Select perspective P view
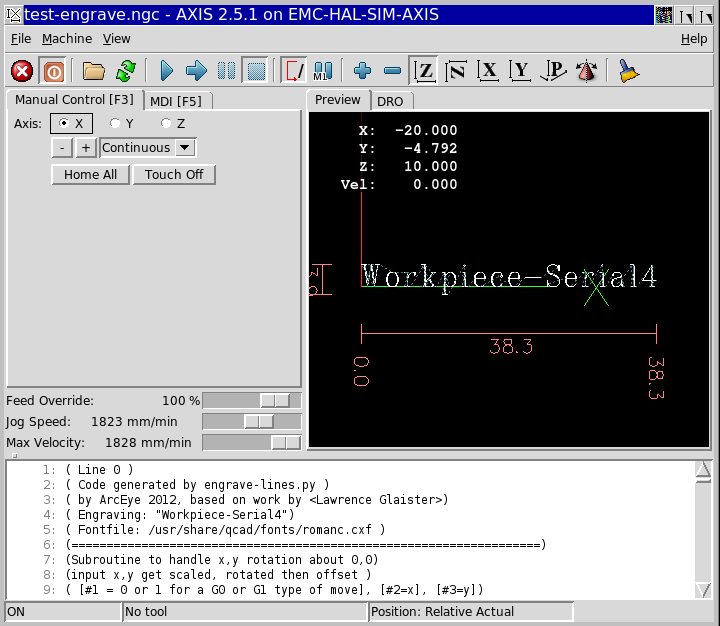Viewport: 720px width, 626px height. [553, 71]
